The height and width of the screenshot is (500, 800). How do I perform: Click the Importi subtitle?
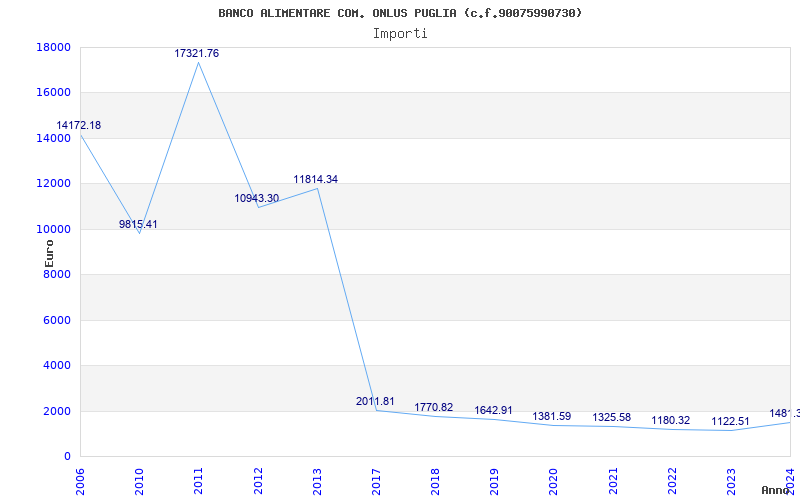click(400, 34)
